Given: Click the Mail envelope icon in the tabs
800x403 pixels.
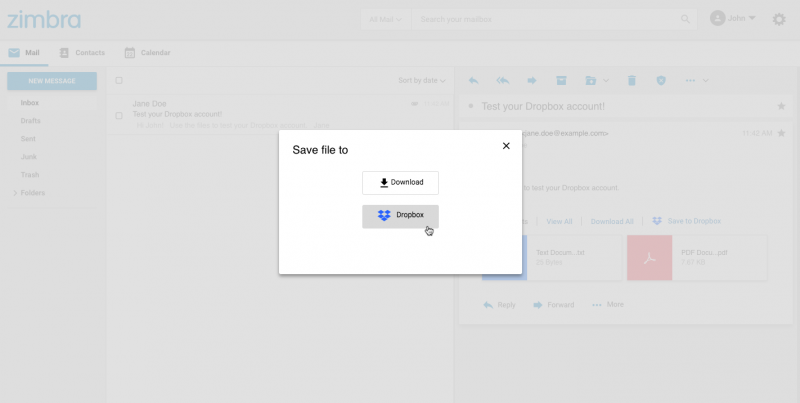Looking at the screenshot, I should 14,53.
